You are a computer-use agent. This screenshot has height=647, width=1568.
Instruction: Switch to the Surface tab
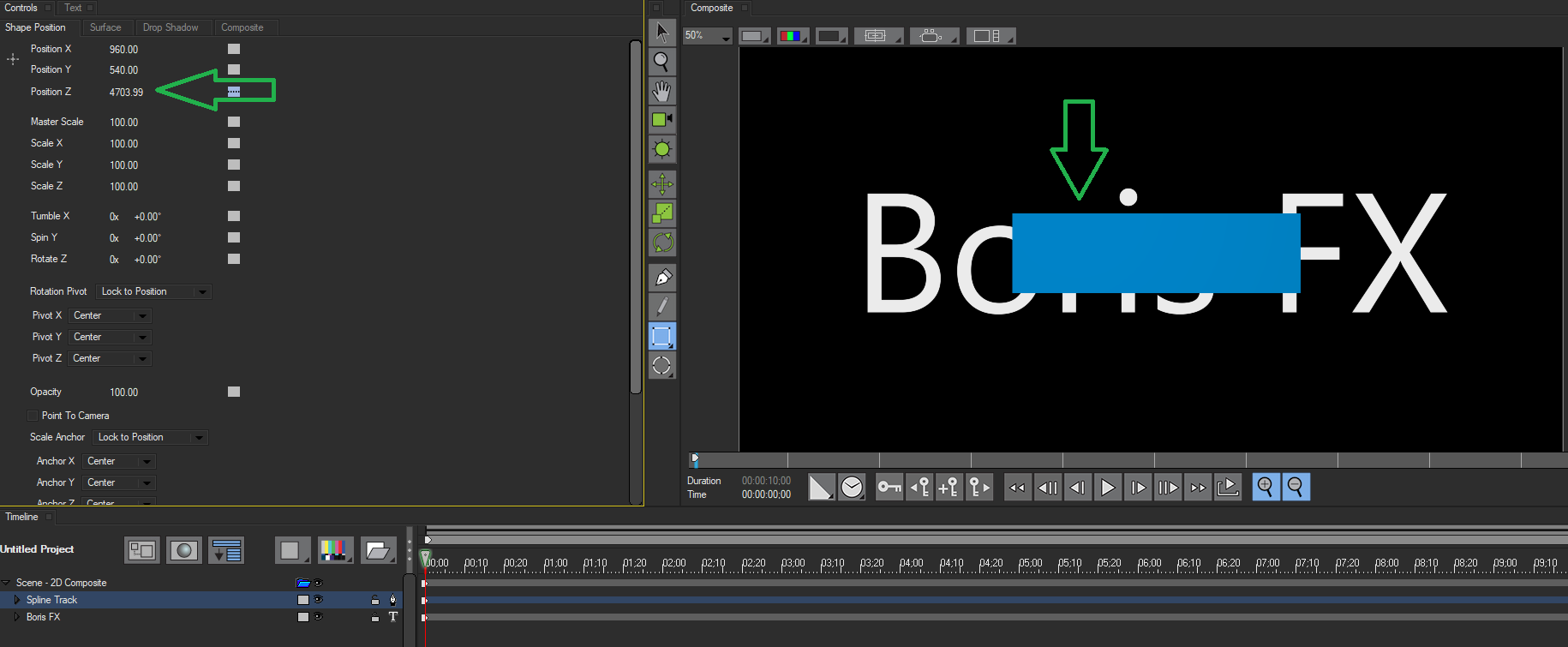[105, 27]
